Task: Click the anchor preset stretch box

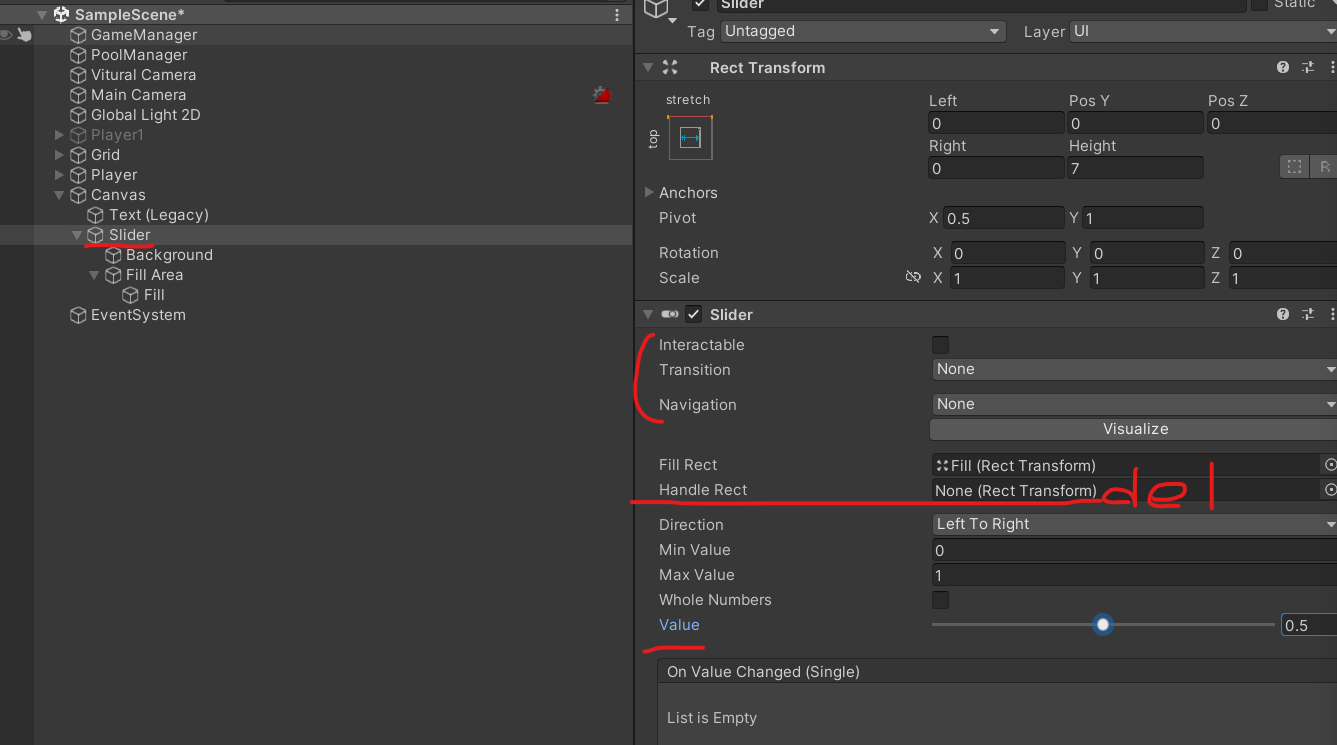Action: coord(690,138)
